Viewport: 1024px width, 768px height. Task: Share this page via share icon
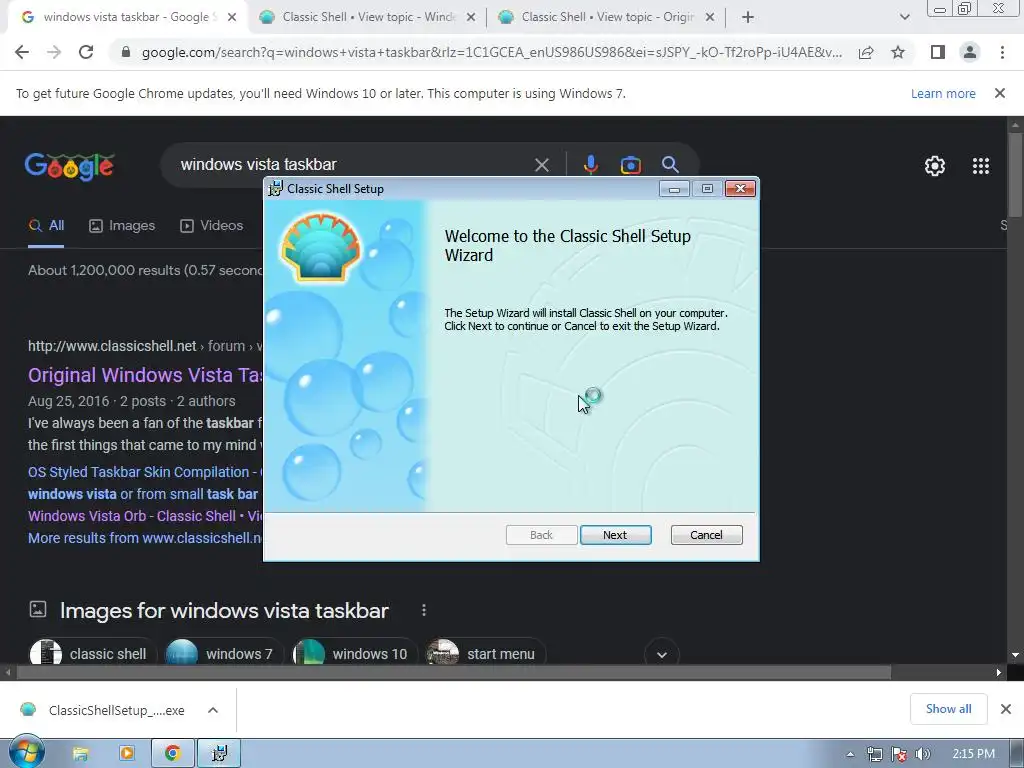pyautogui.click(x=866, y=53)
